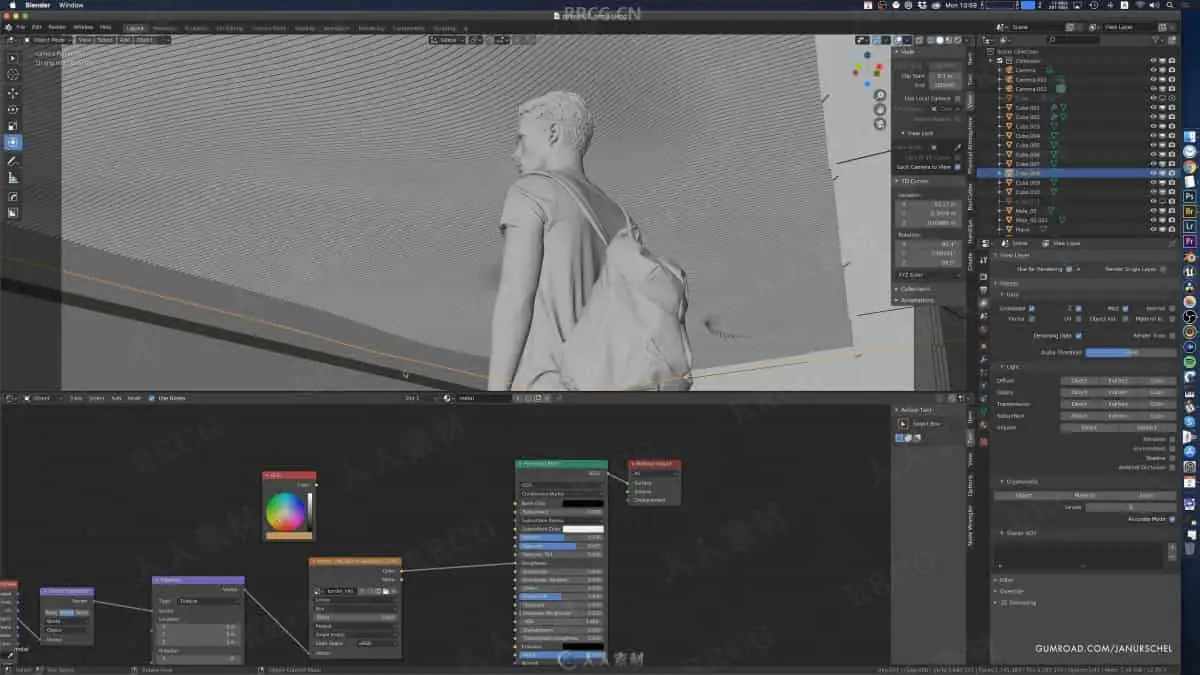Screen dimensions: 1200x675
Task: Open Spotify from the dock
Action: pos(1190,361)
